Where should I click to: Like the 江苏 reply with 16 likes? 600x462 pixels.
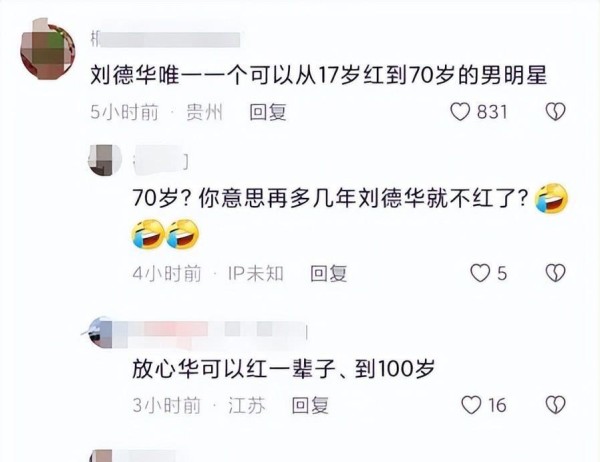[x=471, y=405]
